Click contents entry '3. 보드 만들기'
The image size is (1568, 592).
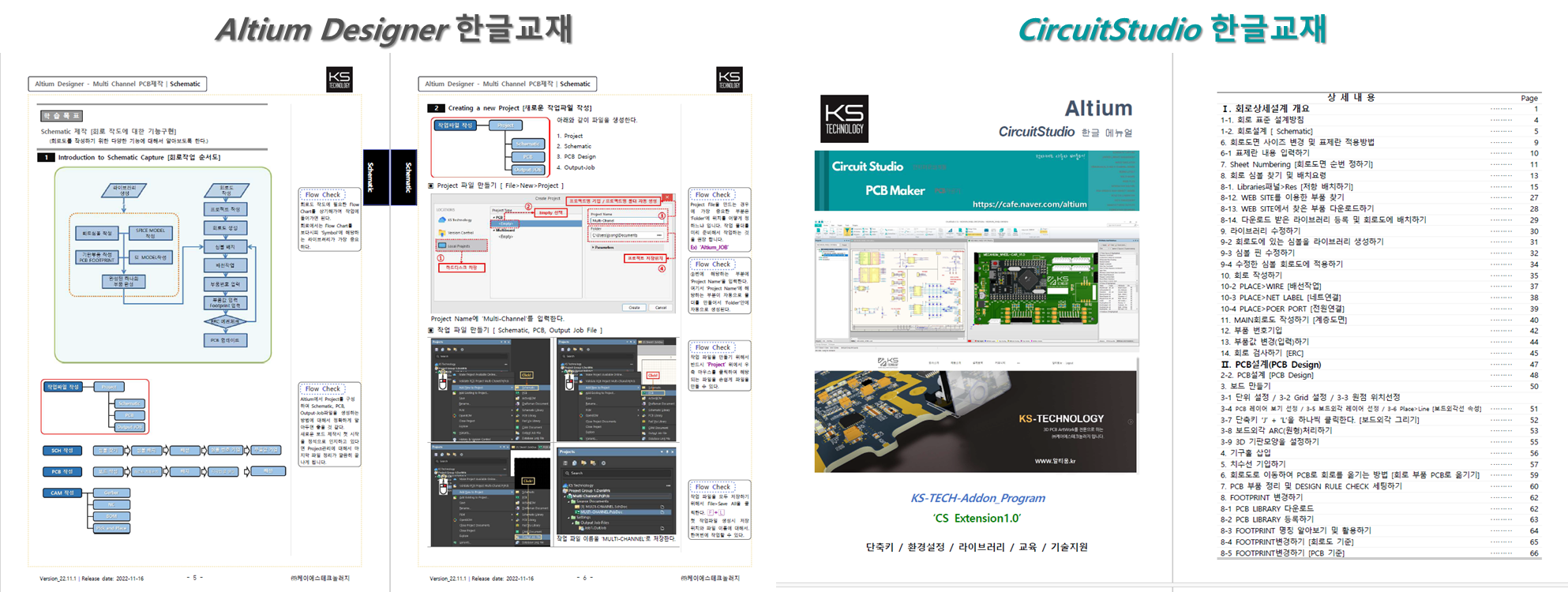pos(1246,386)
